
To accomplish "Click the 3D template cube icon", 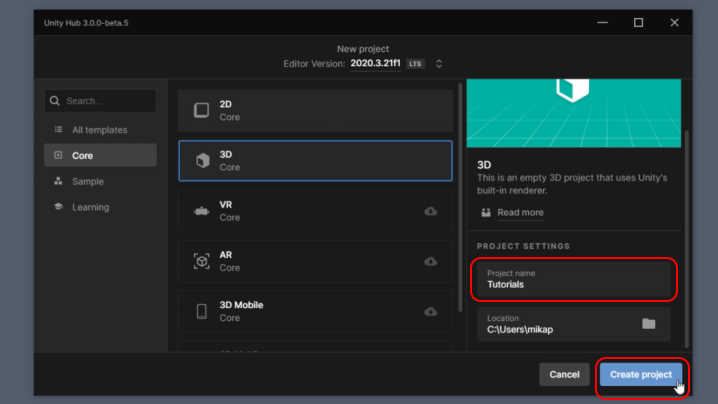I will tap(202, 160).
